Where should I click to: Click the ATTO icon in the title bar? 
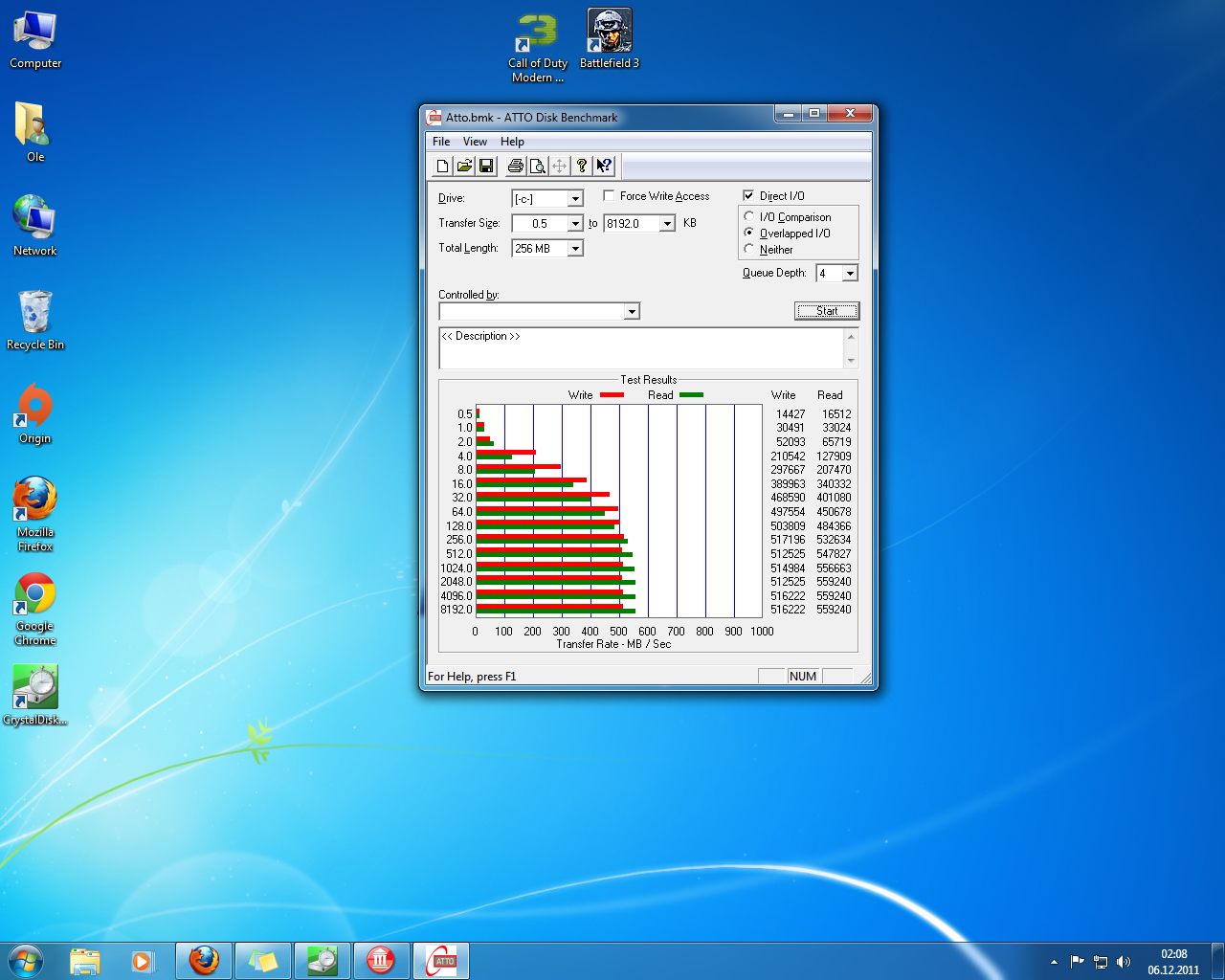point(434,118)
